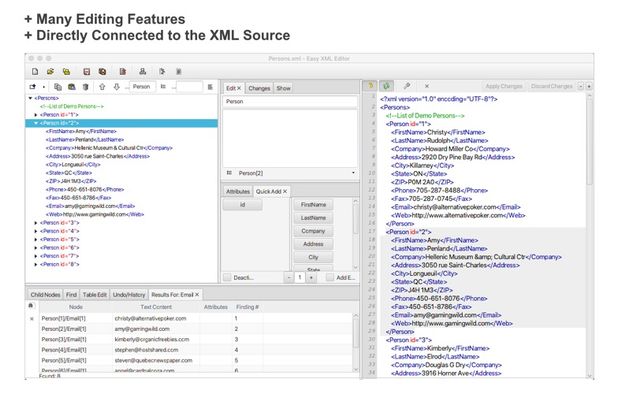Click the LastName quick-add button

[313, 218]
